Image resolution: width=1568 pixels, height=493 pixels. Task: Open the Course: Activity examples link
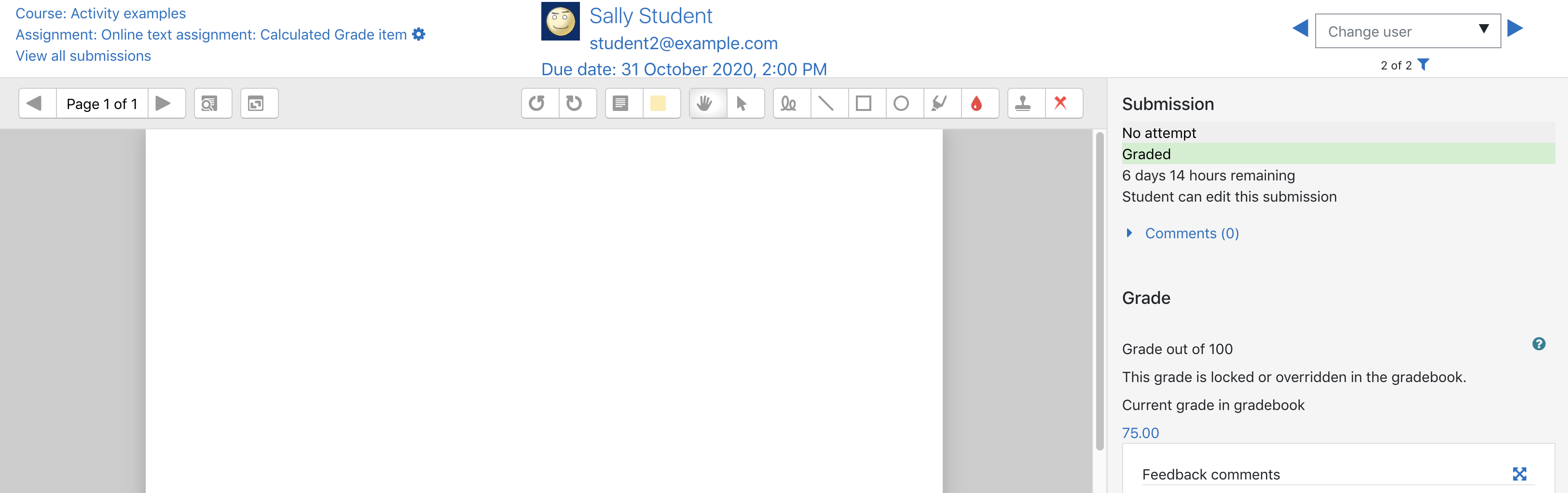click(x=100, y=14)
